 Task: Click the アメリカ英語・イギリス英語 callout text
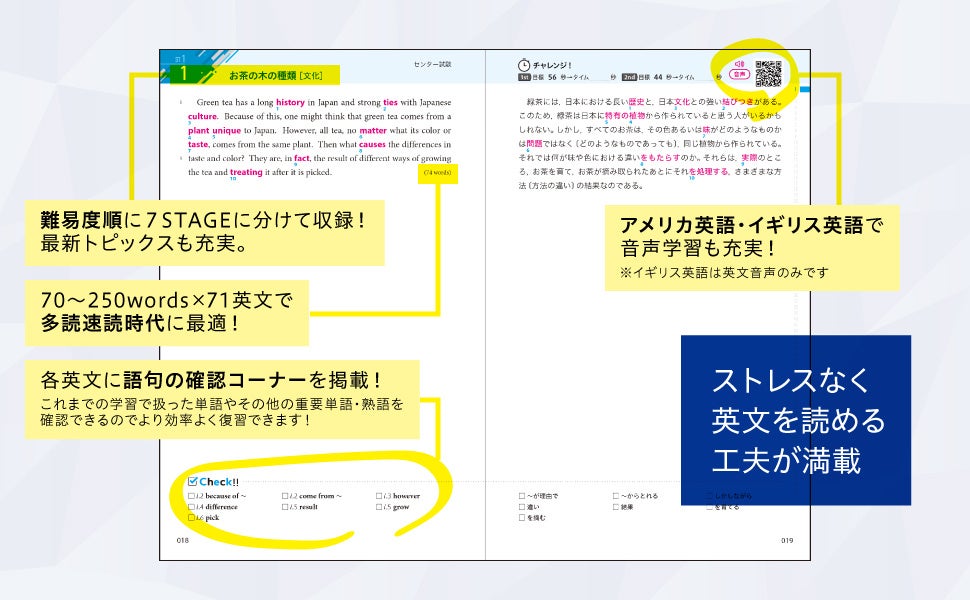pyautogui.click(x=752, y=236)
